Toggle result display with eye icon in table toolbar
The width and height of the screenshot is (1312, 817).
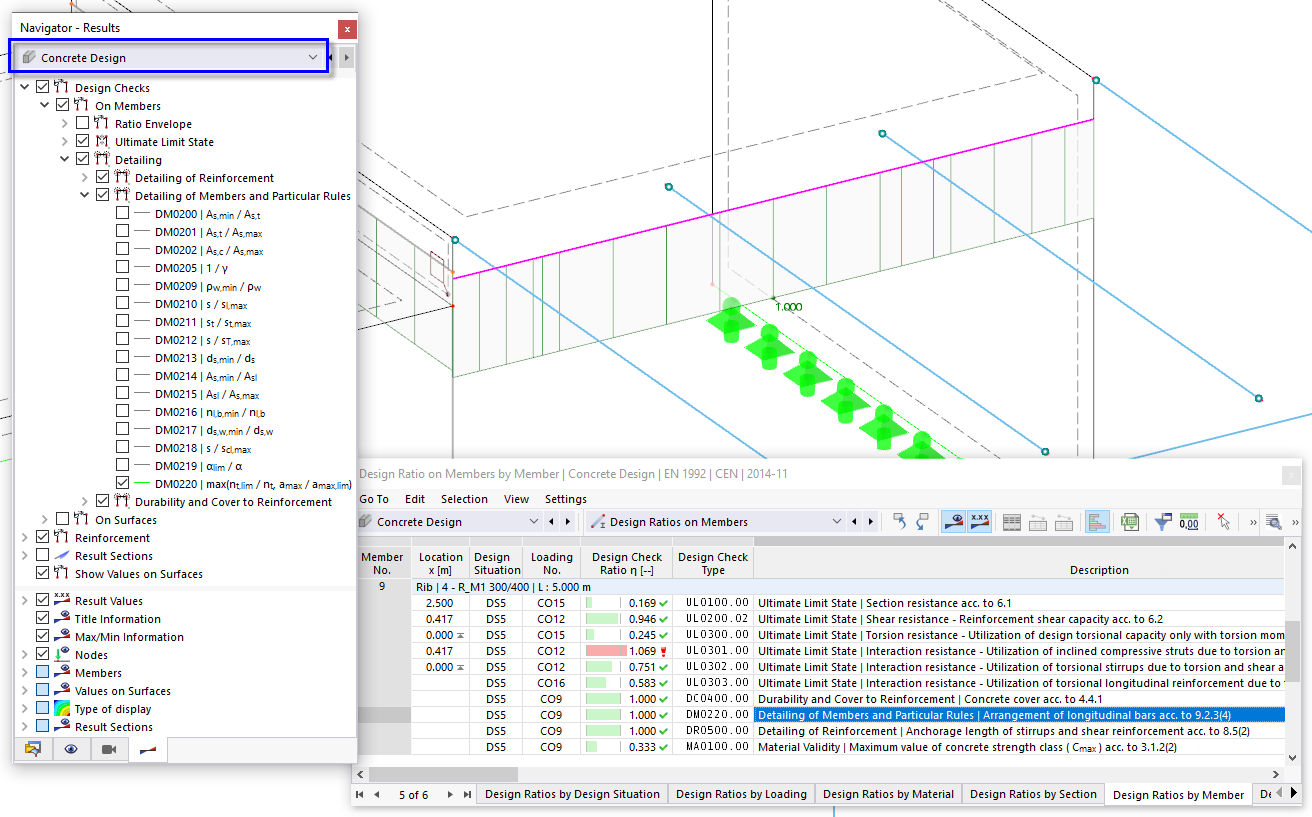tap(954, 521)
